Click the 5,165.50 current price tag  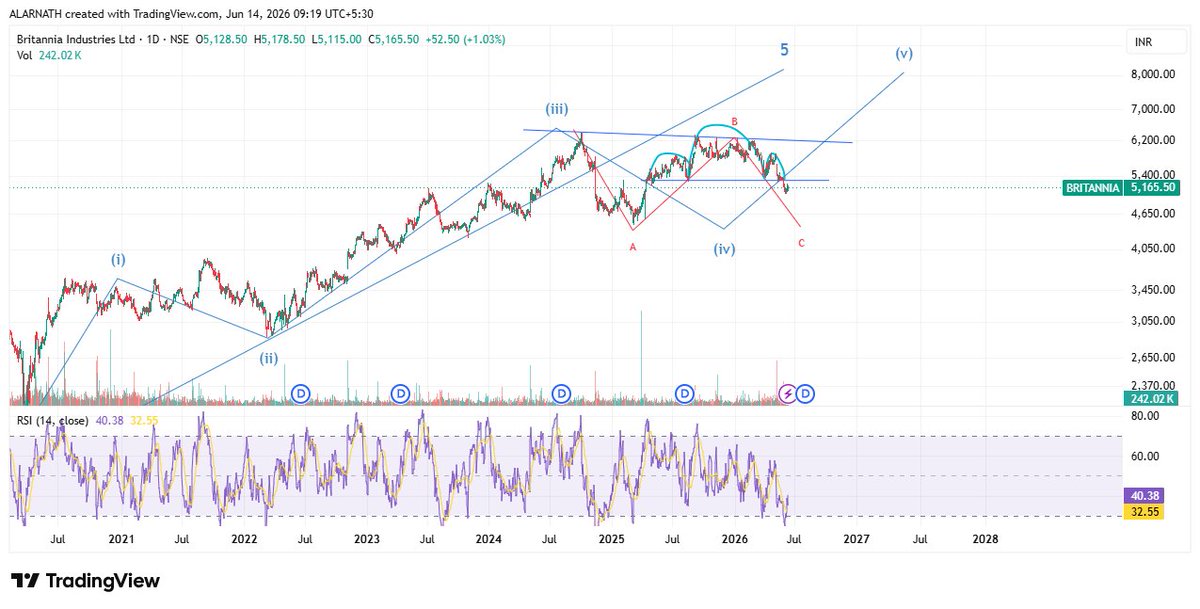1151,187
